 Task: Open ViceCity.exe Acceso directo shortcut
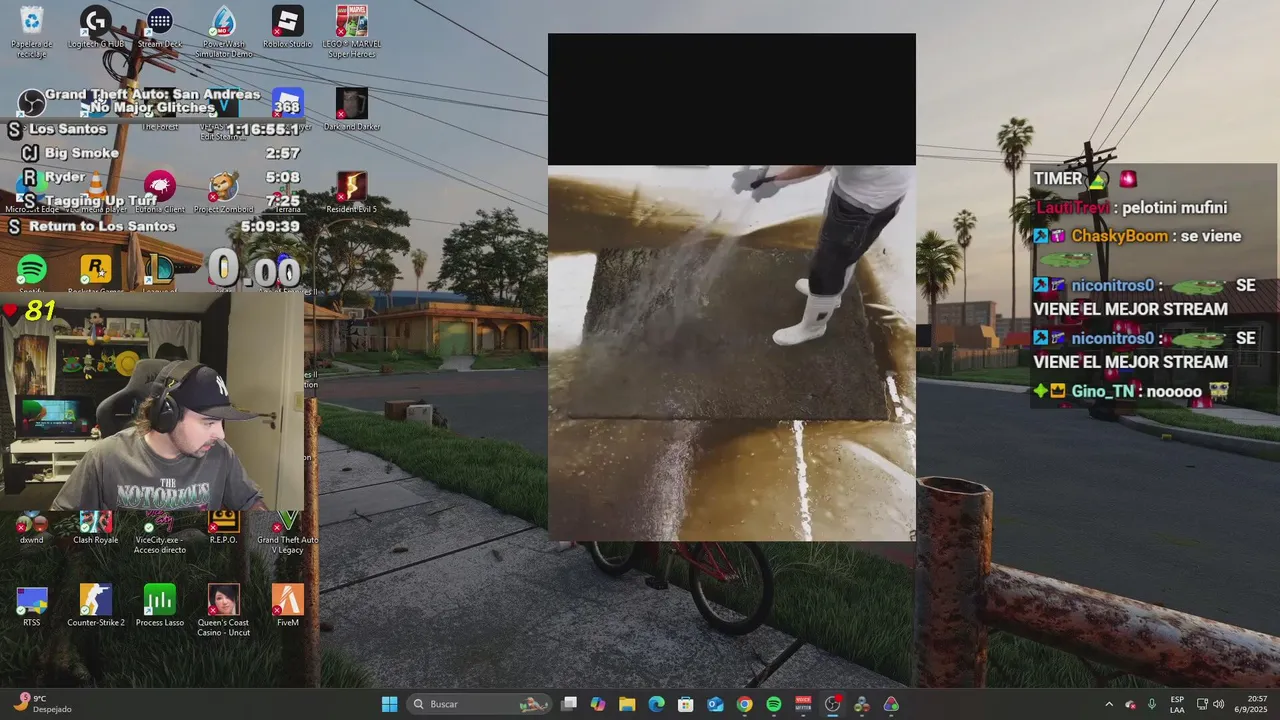click(160, 530)
